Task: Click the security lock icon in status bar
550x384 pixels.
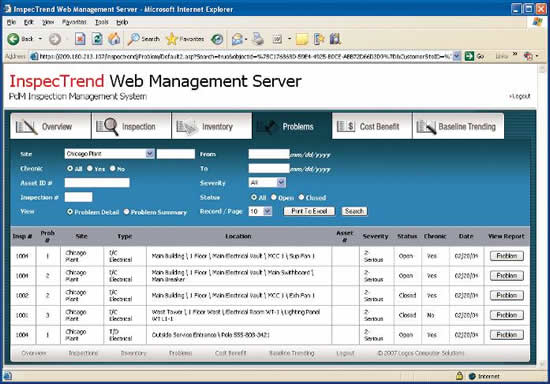Action: (x=459, y=376)
